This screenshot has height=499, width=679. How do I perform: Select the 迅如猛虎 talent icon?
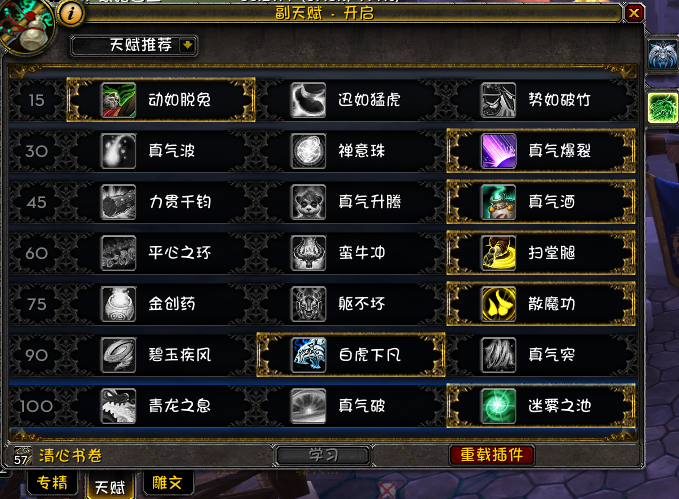(308, 100)
